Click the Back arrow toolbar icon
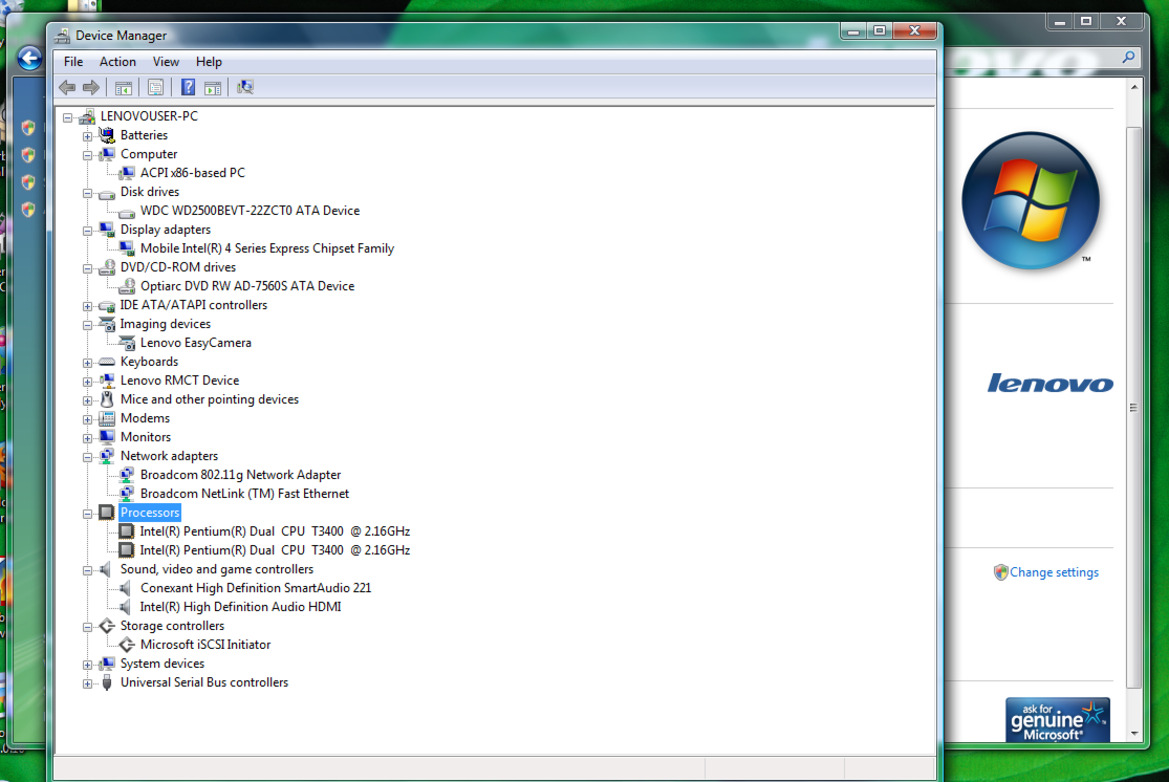Viewport: 1169px width, 782px height. click(67, 87)
